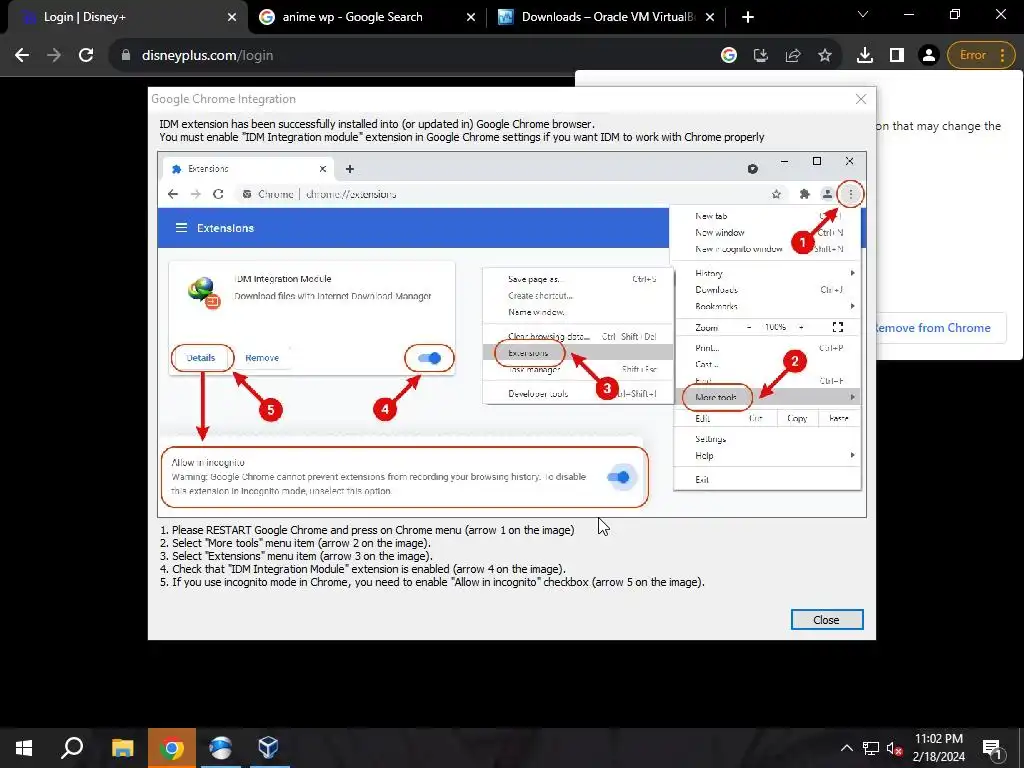
Task: Open the Downloads Oracle VM VirtualBox tab
Action: click(x=607, y=17)
